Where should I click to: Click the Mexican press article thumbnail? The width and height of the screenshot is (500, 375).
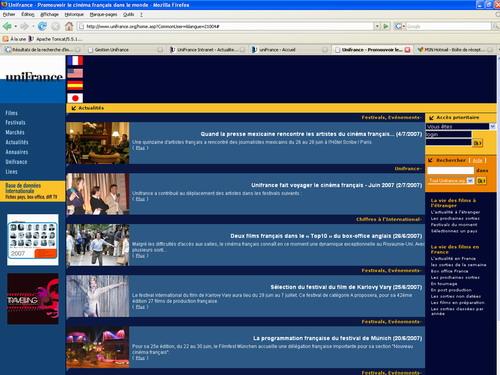click(x=98, y=143)
